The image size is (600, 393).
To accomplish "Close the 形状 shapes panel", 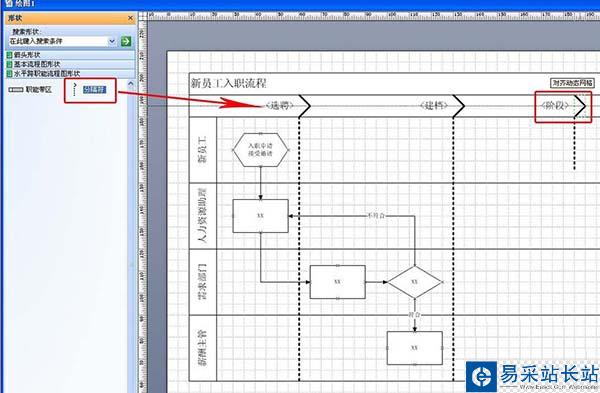I will pyautogui.click(x=130, y=18).
